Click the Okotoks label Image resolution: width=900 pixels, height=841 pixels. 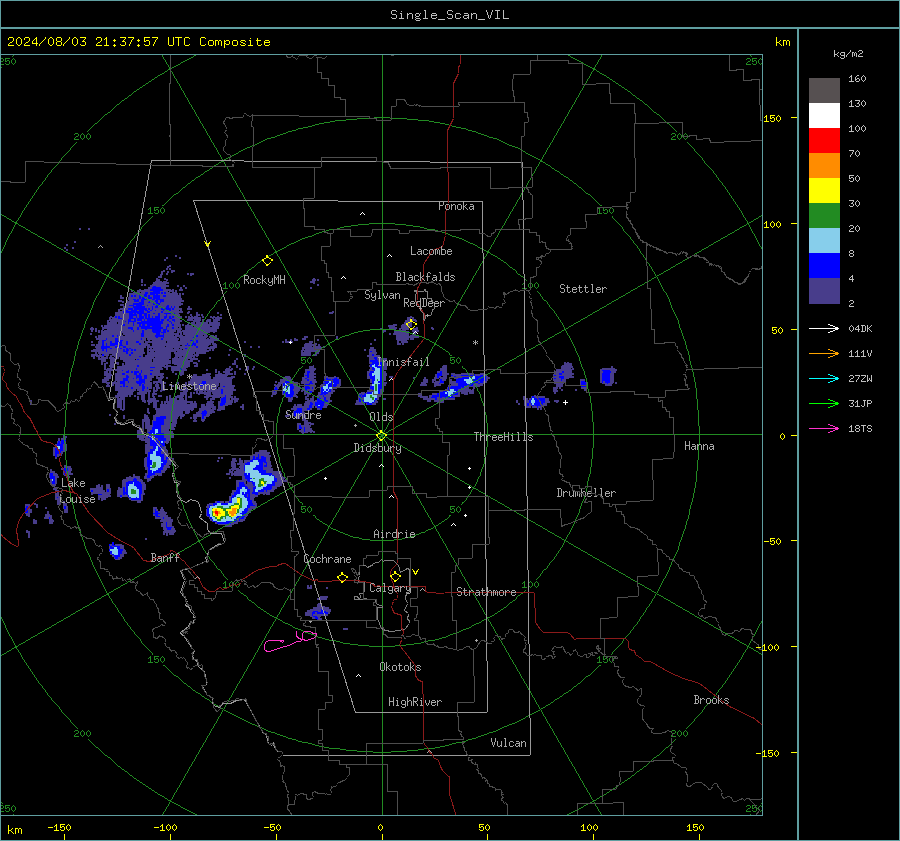(400, 667)
